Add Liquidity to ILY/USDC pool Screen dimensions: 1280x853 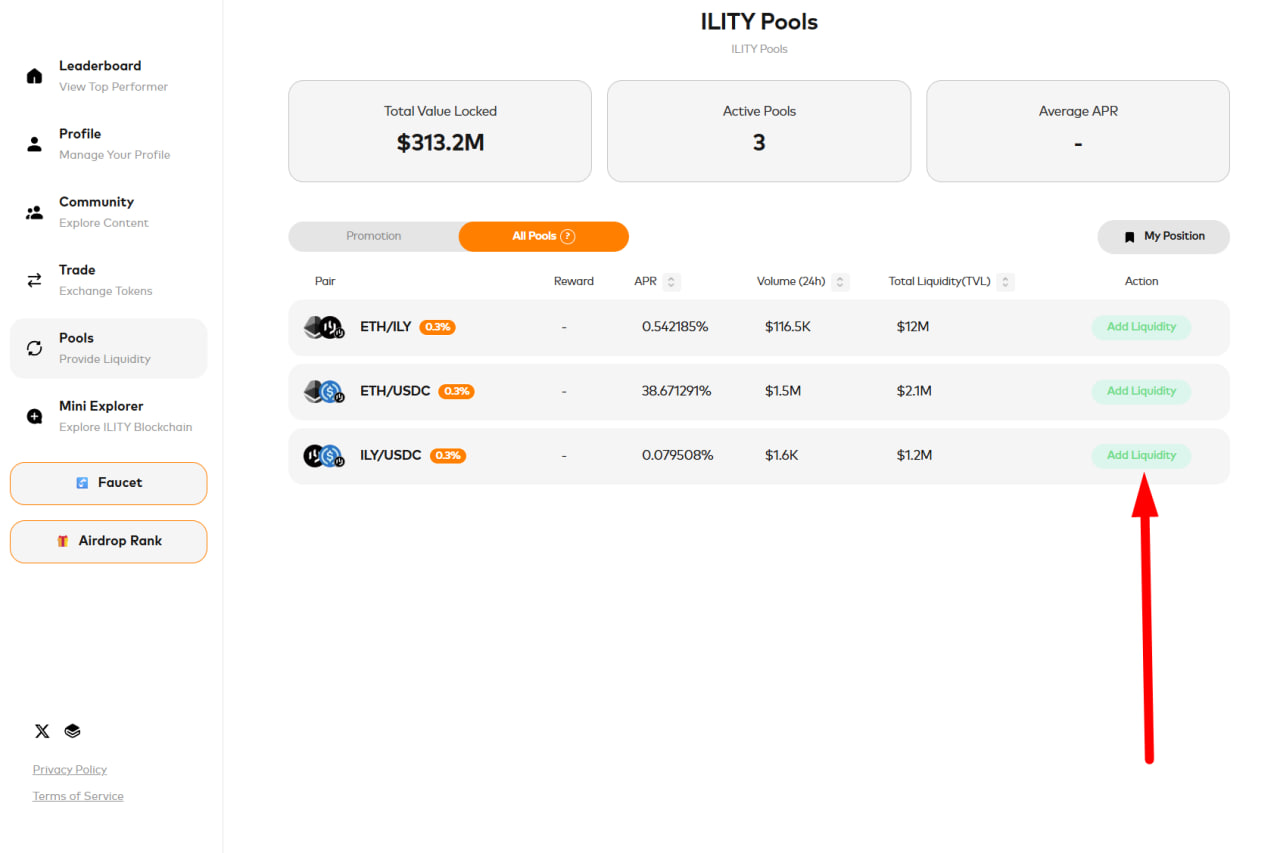(1141, 455)
